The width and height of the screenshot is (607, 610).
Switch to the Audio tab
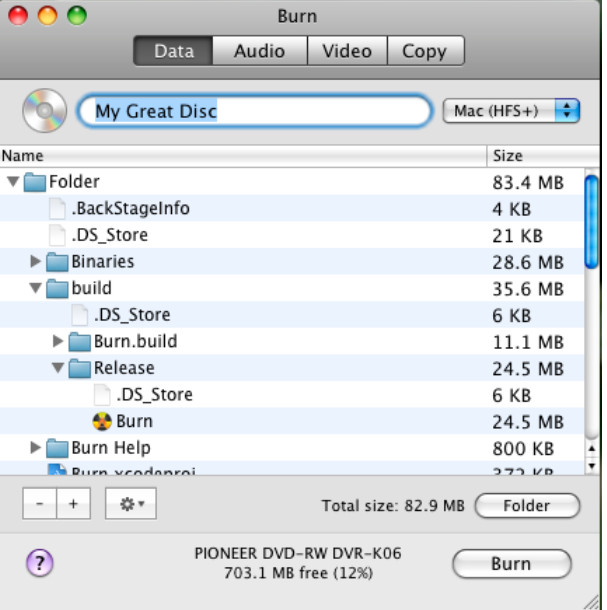pyautogui.click(x=260, y=51)
